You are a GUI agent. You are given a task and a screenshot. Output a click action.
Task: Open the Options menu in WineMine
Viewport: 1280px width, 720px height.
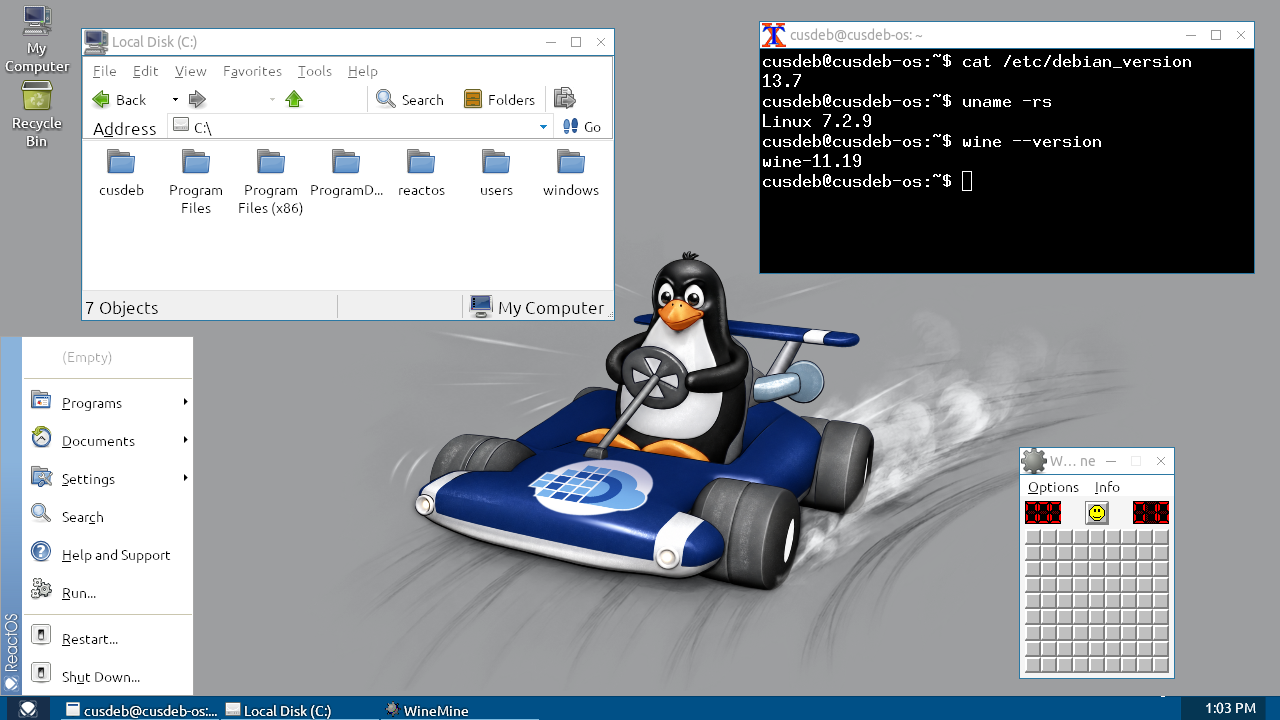(1053, 487)
